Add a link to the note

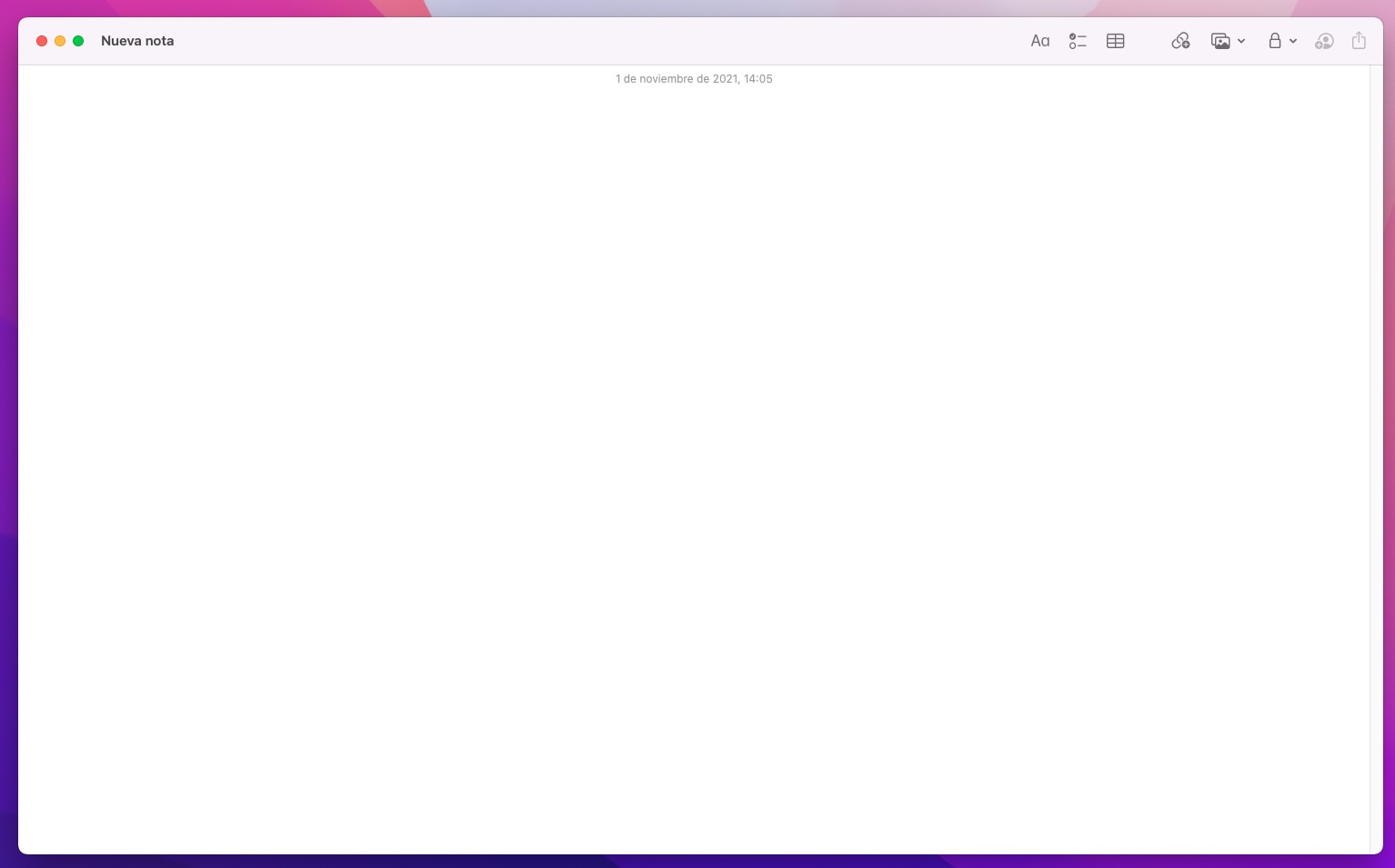click(x=1179, y=41)
